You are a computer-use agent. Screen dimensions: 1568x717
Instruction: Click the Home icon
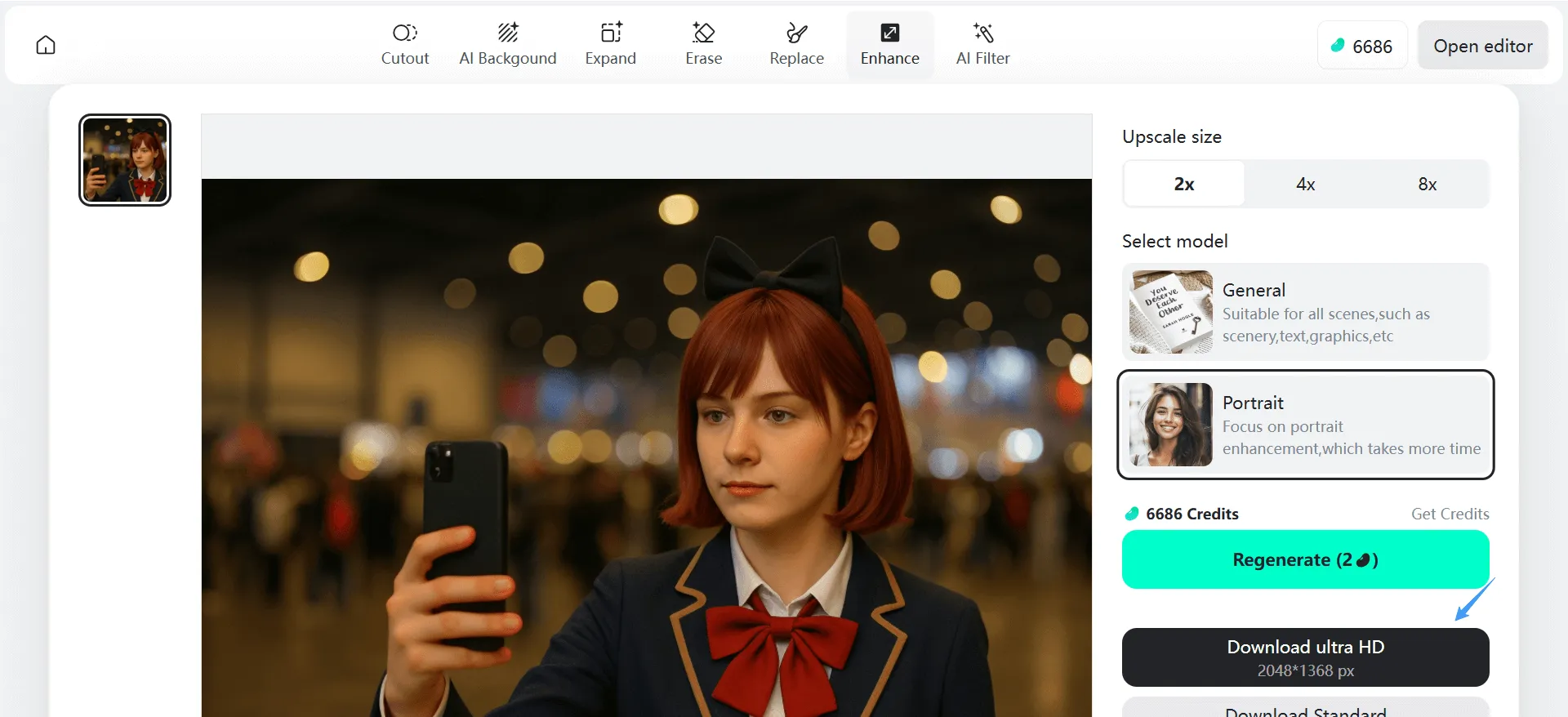(x=46, y=45)
